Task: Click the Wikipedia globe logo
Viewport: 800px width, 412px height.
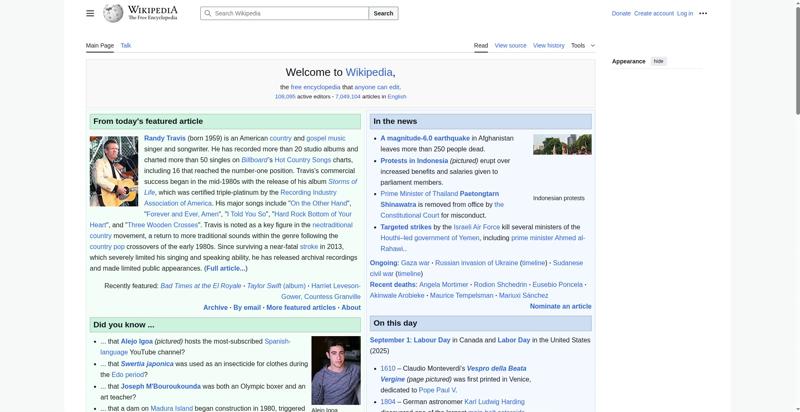Action: [x=113, y=13]
